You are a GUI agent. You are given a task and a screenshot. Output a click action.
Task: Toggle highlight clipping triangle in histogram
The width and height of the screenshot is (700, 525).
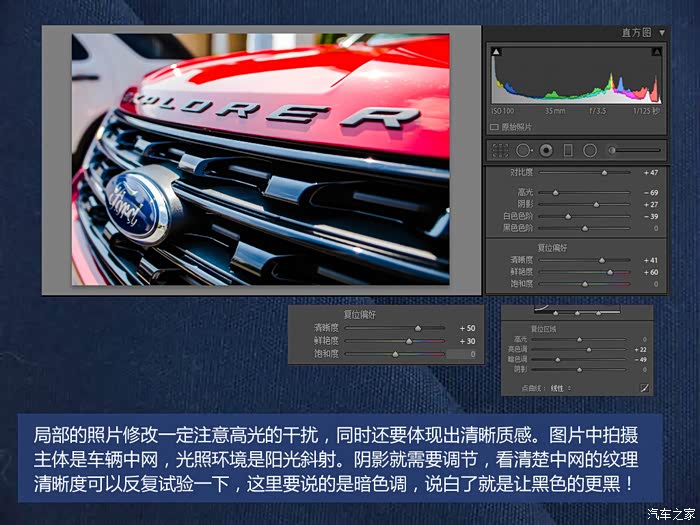(656, 52)
